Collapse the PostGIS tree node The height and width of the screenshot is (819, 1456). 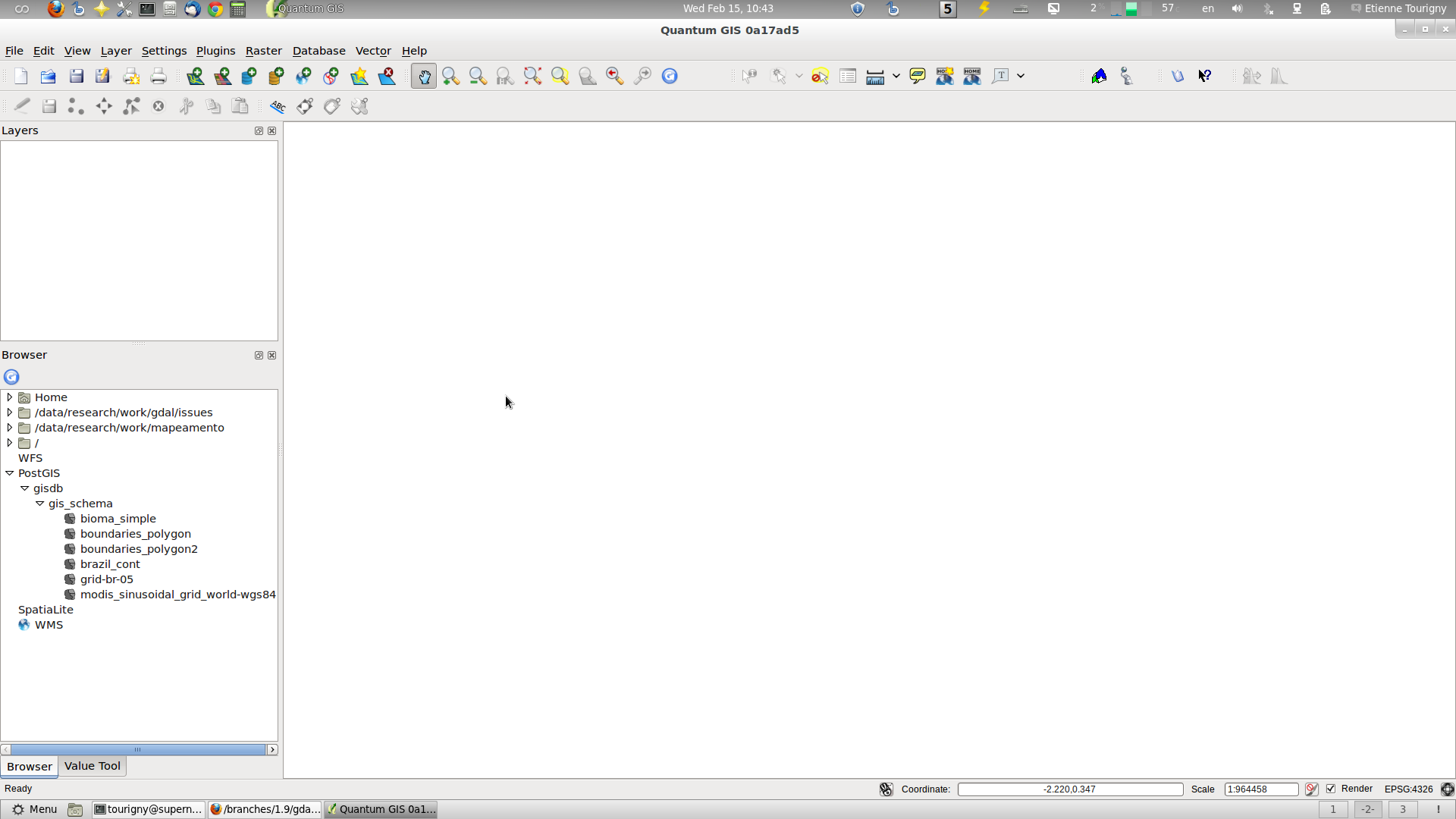click(9, 473)
